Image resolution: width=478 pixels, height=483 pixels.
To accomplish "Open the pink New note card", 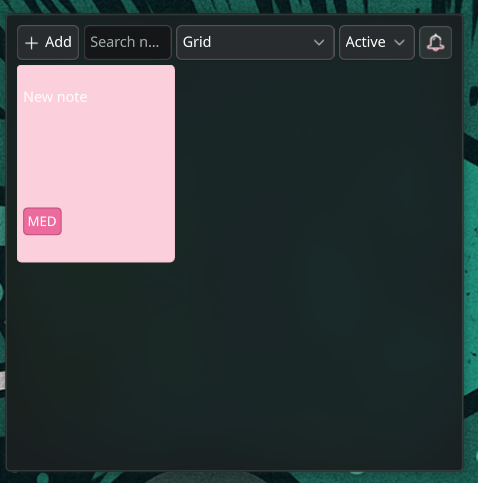I will tap(96, 164).
